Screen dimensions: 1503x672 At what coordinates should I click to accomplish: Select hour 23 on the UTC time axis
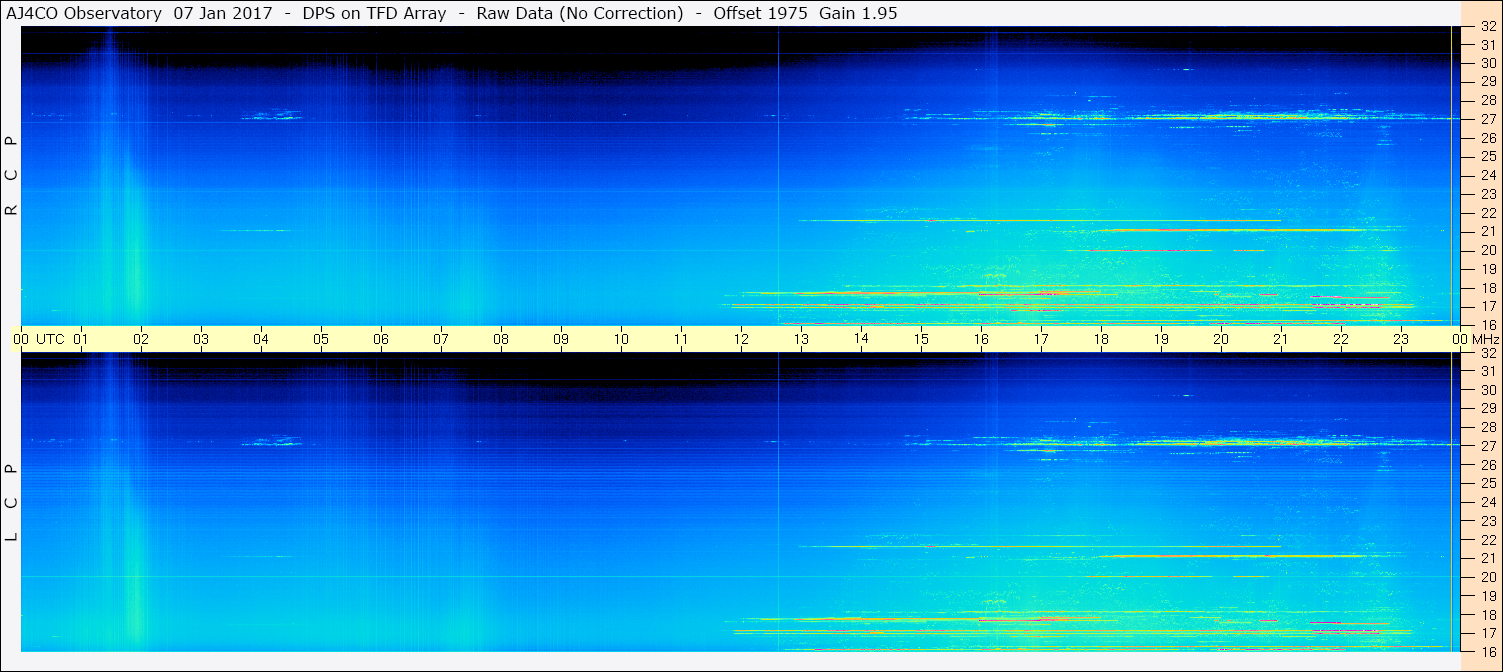(1401, 339)
